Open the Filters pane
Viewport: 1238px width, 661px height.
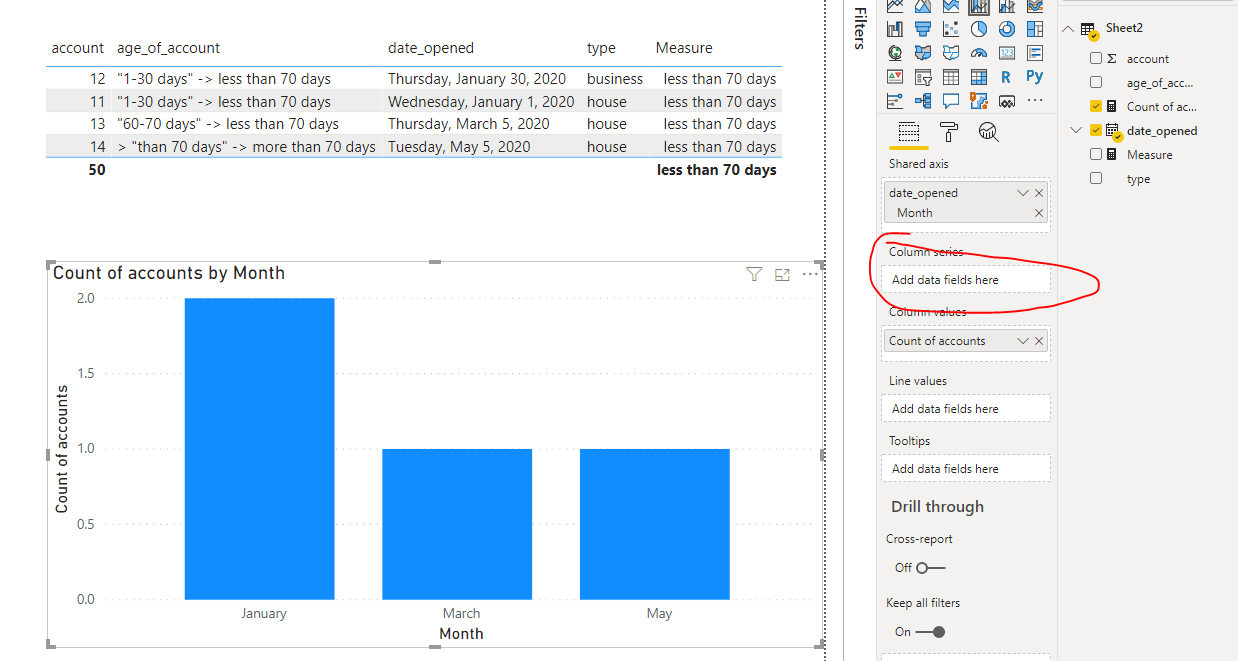[x=859, y=28]
